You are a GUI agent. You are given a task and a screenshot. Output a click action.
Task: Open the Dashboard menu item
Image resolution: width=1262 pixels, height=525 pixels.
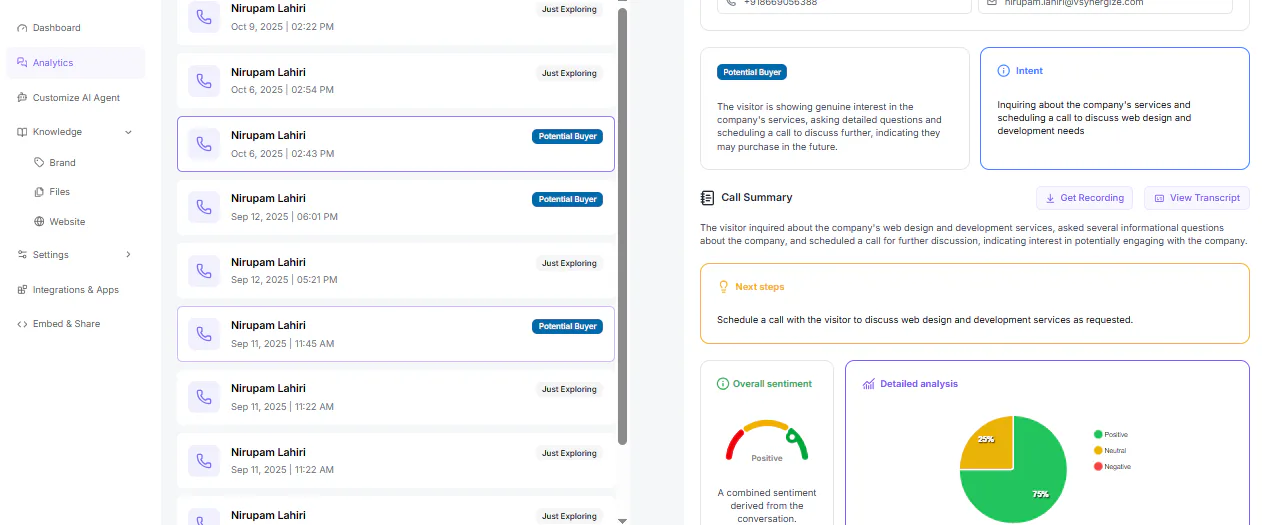click(x=75, y=28)
